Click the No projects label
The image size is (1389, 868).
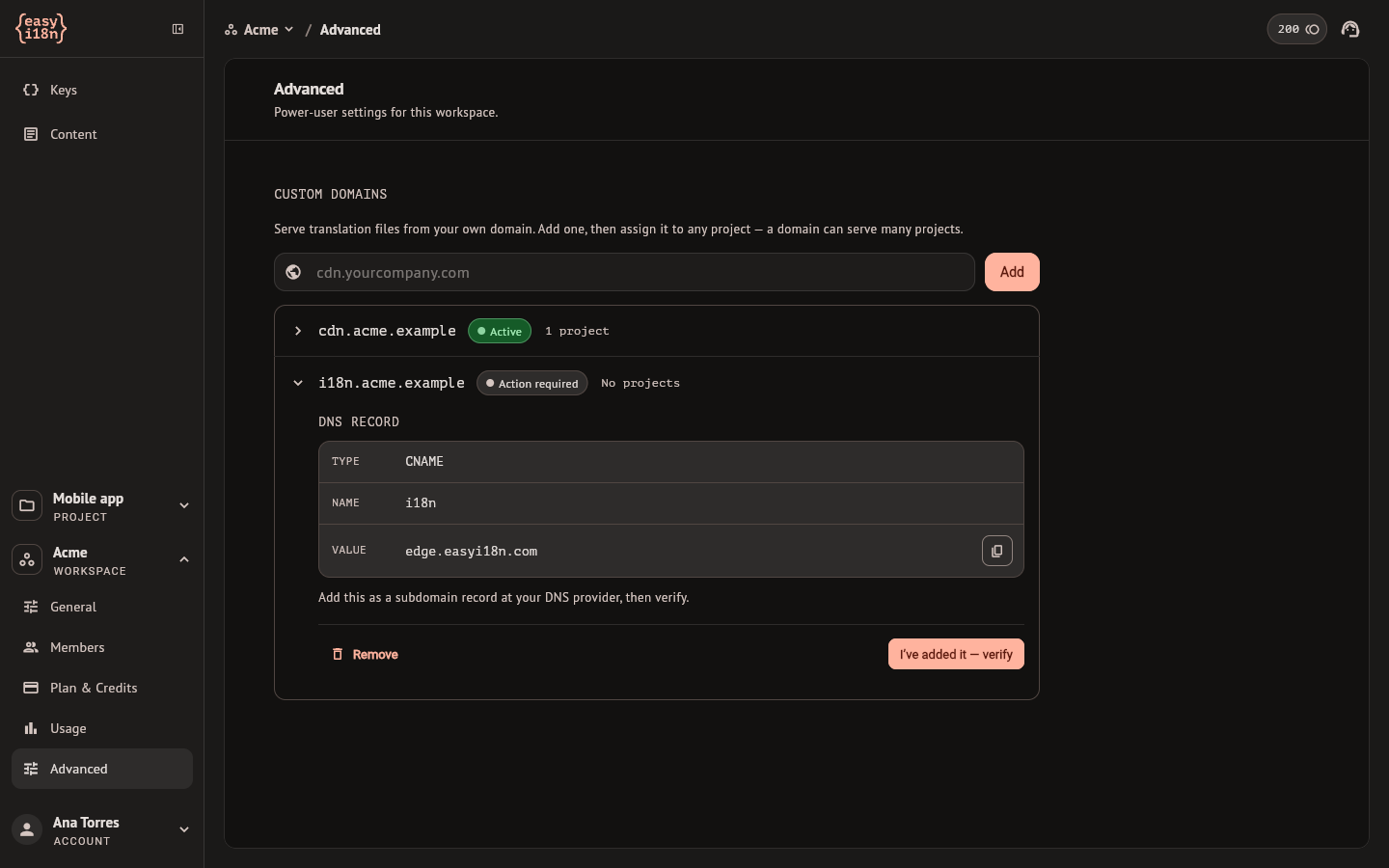[x=640, y=383]
